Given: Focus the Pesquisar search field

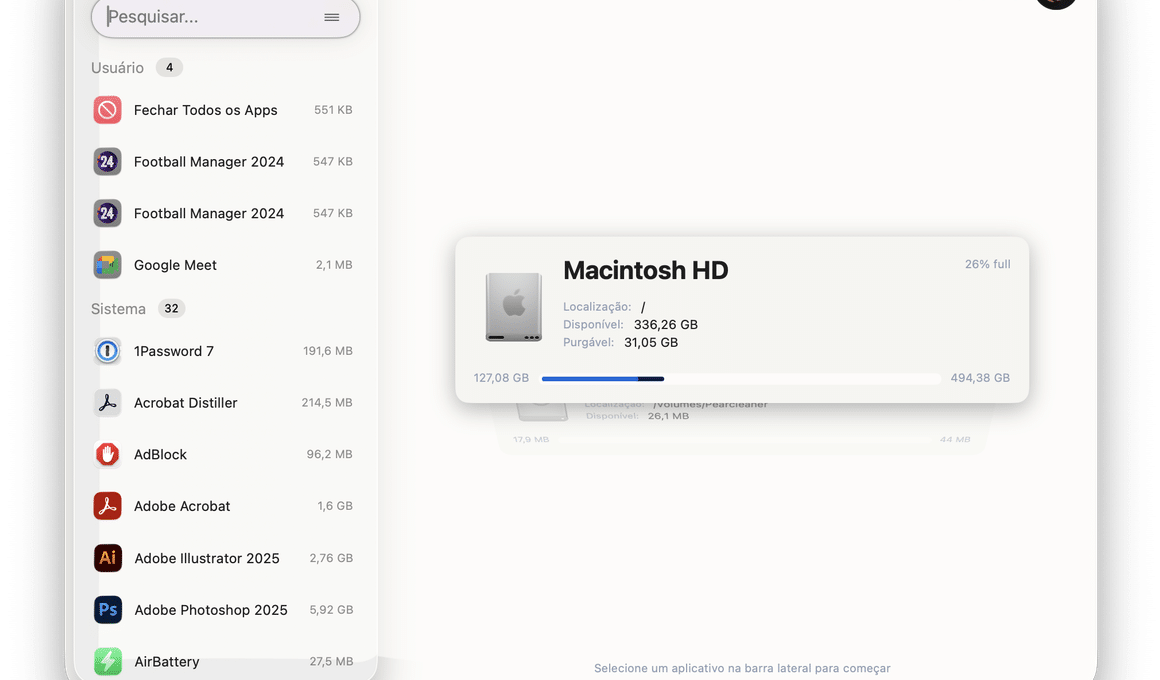Looking at the screenshot, I should tap(225, 17).
